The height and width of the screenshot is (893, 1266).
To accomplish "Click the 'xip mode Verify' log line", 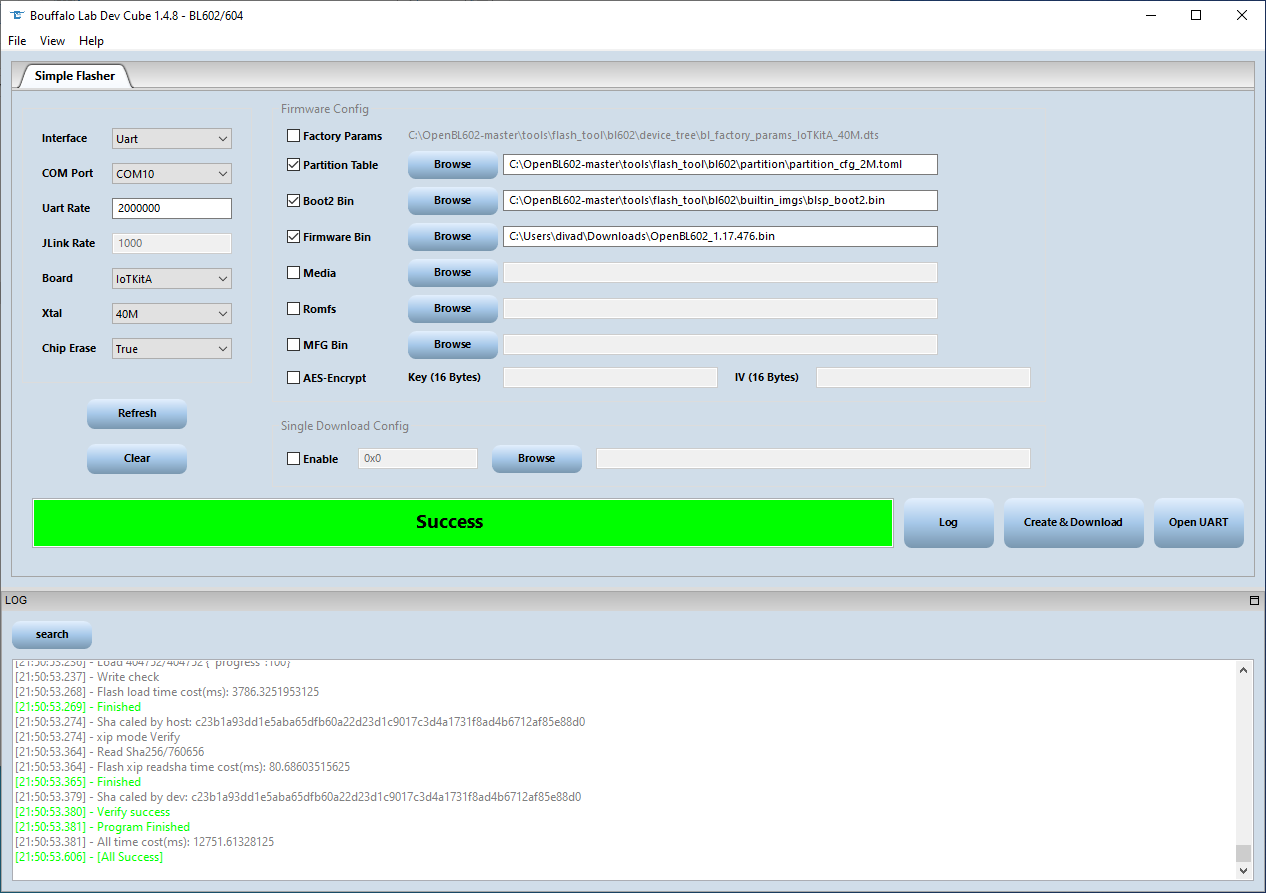I will (97, 737).
